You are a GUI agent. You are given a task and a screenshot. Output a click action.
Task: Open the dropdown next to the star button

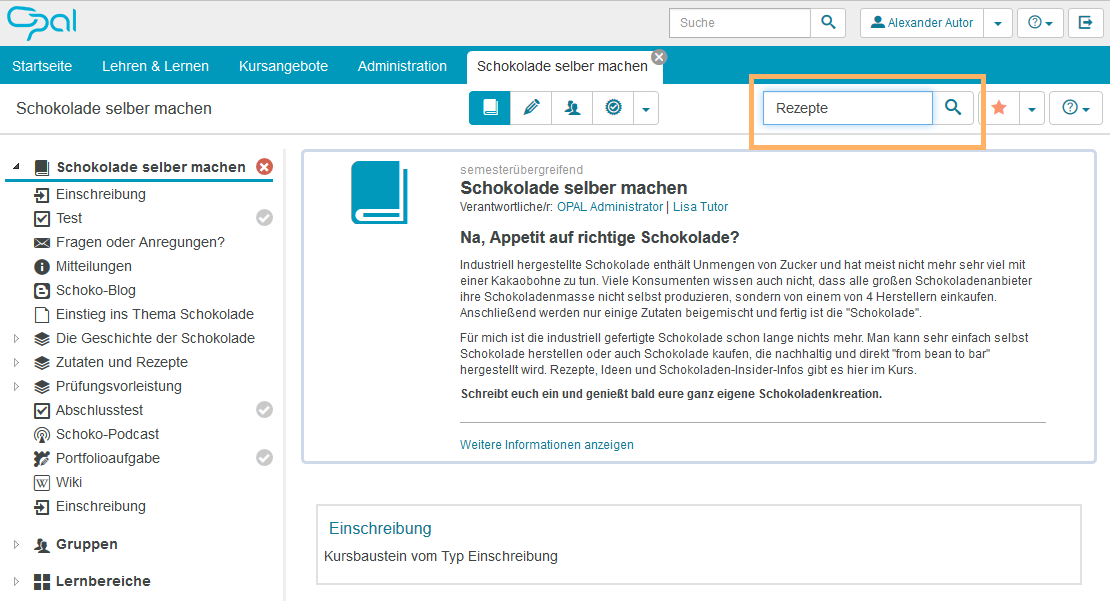tap(1031, 107)
